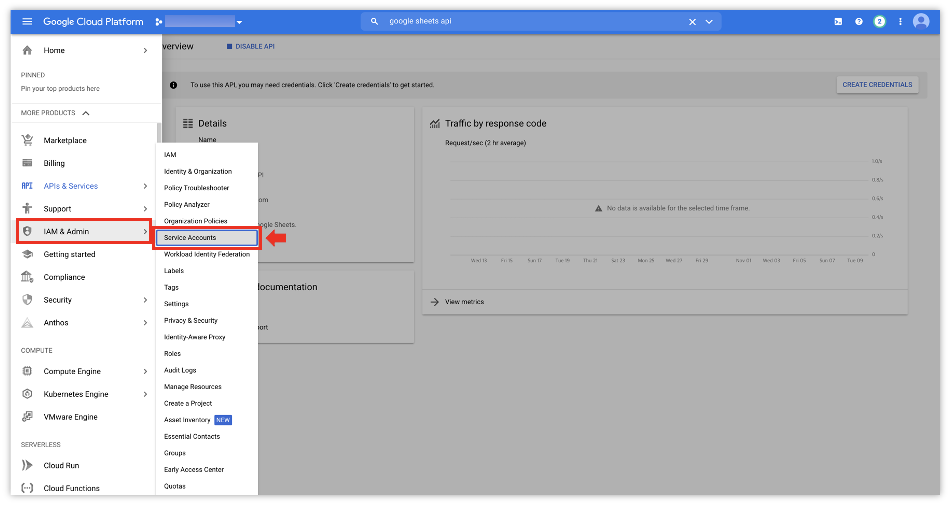Select Identity & Organization submenu entry
This screenshot has height=505, width=950.
198,171
